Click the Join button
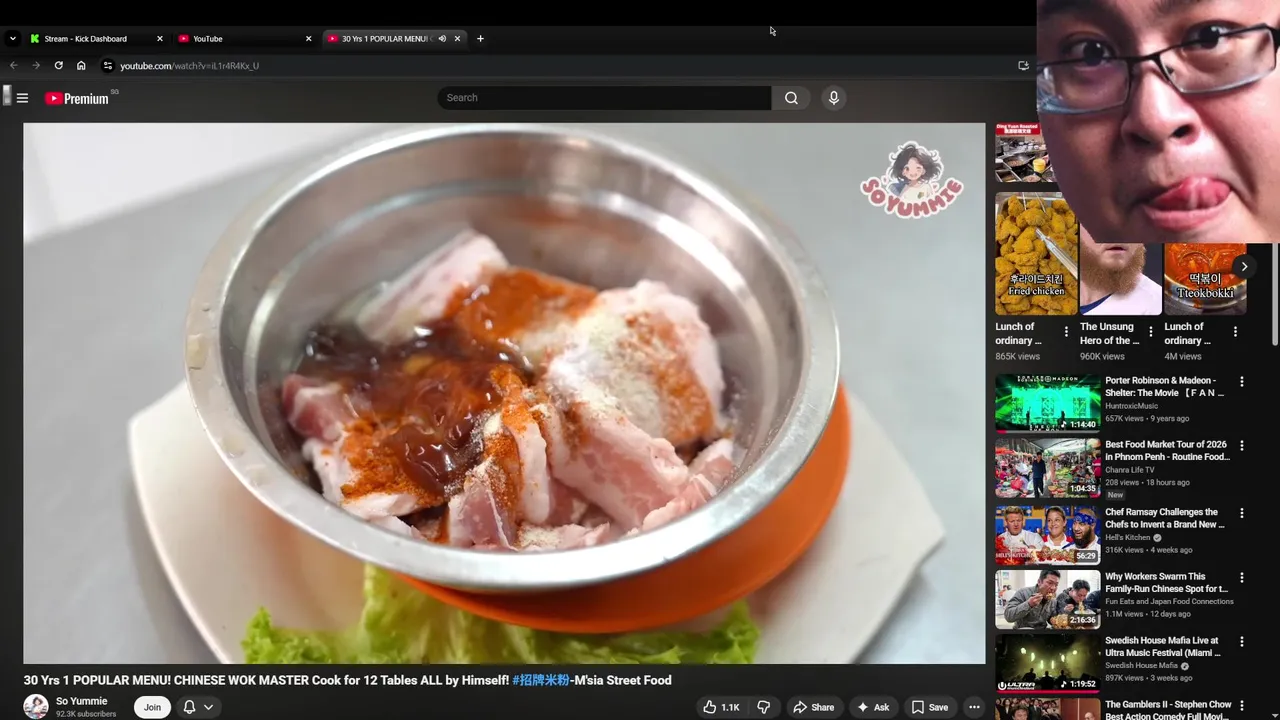This screenshot has width=1280, height=720. click(x=152, y=707)
